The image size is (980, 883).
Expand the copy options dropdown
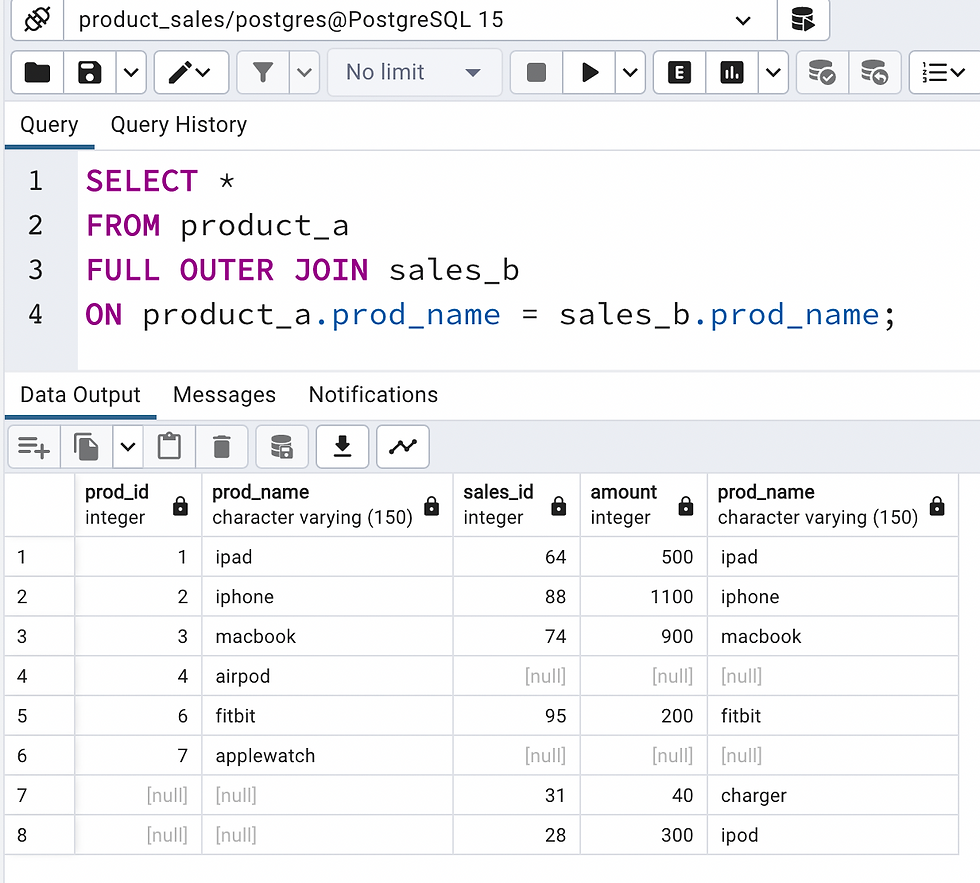(x=128, y=447)
